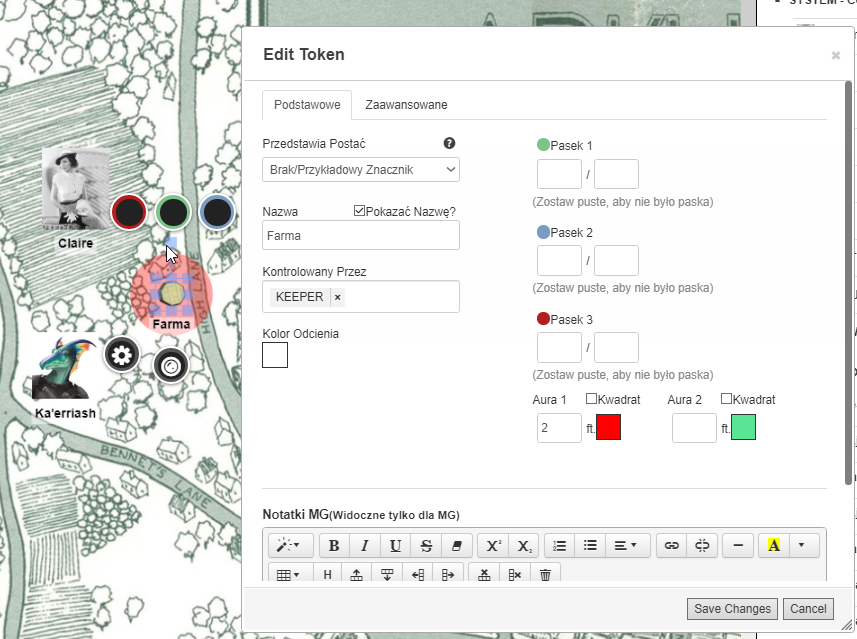This screenshot has width=857, height=639.
Task: Click the Cancel button
Action: coord(808,609)
